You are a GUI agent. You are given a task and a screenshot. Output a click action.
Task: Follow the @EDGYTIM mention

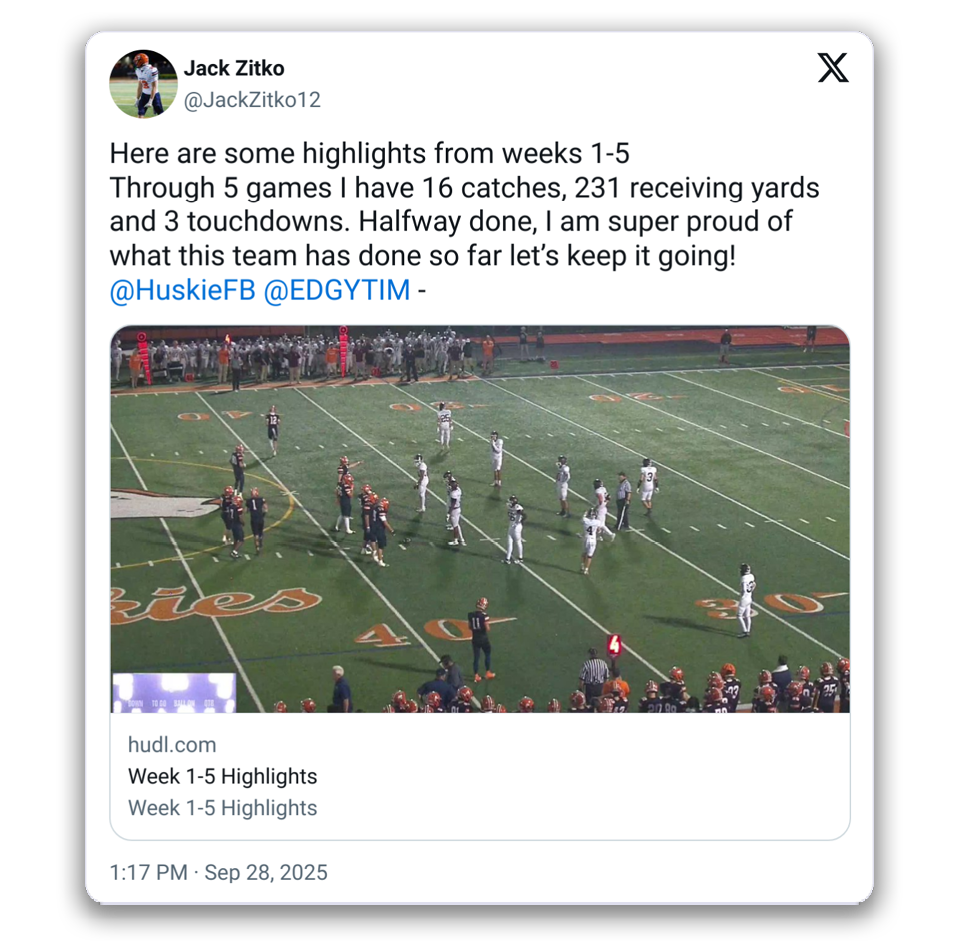pos(336,290)
